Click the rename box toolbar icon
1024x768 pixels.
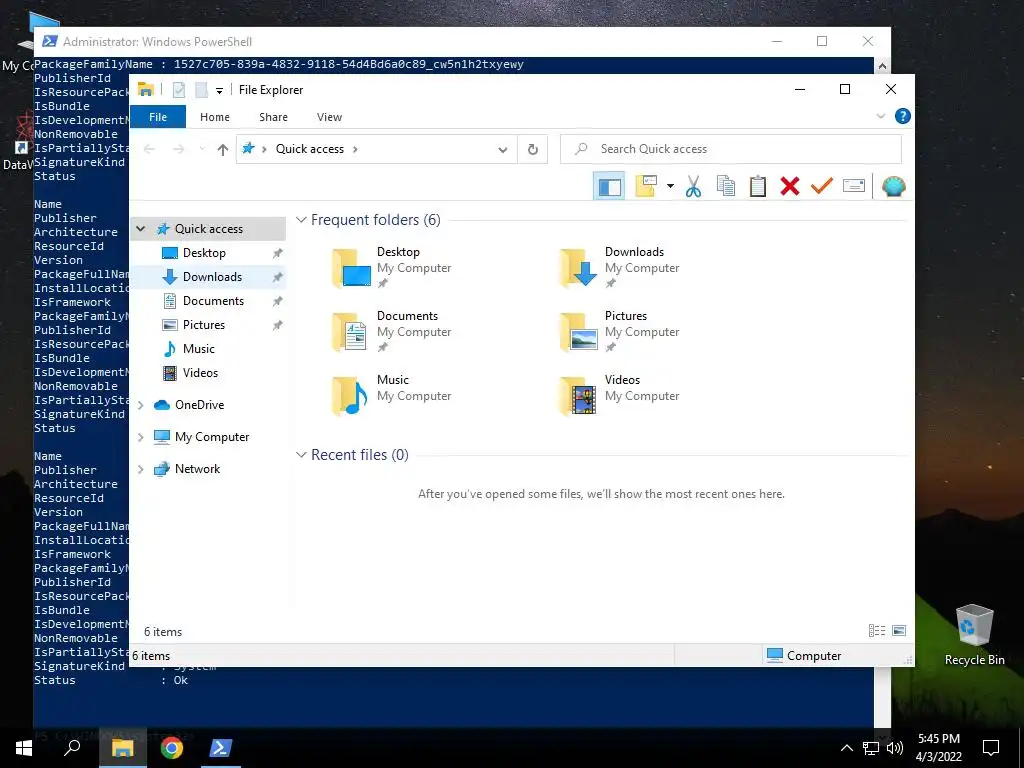(854, 186)
